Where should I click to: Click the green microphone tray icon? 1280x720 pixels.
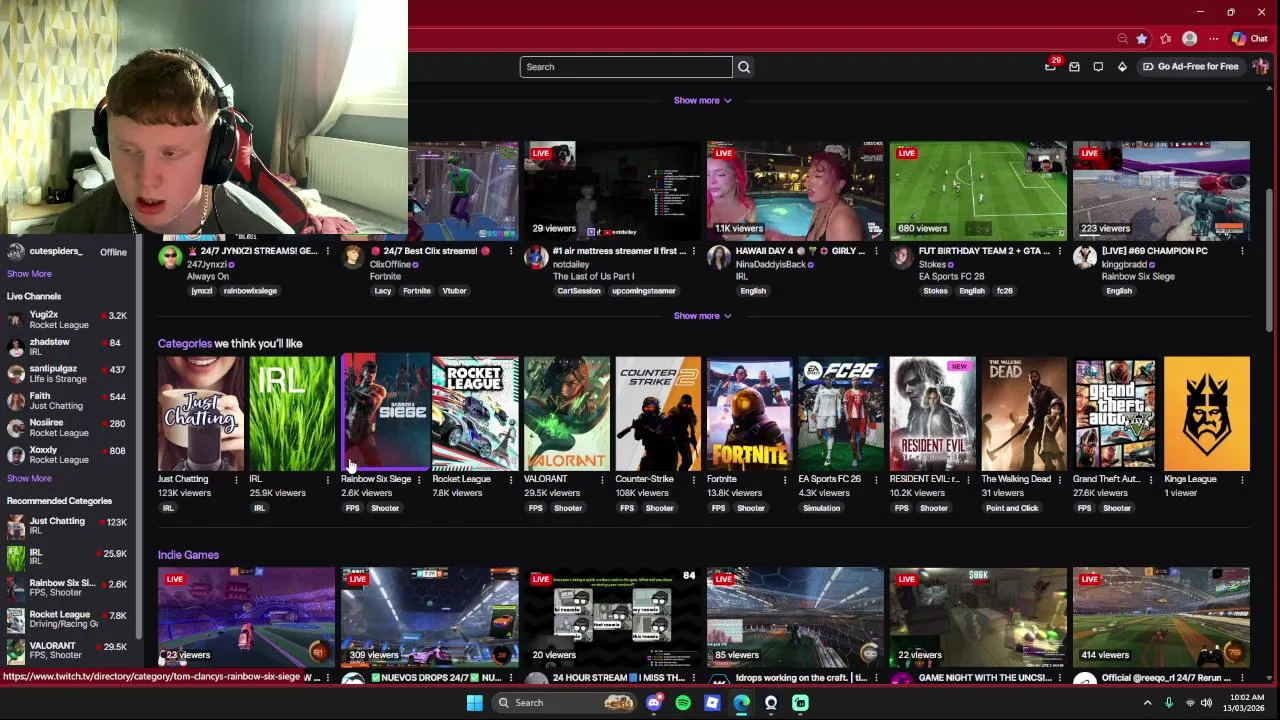[x=1168, y=702]
